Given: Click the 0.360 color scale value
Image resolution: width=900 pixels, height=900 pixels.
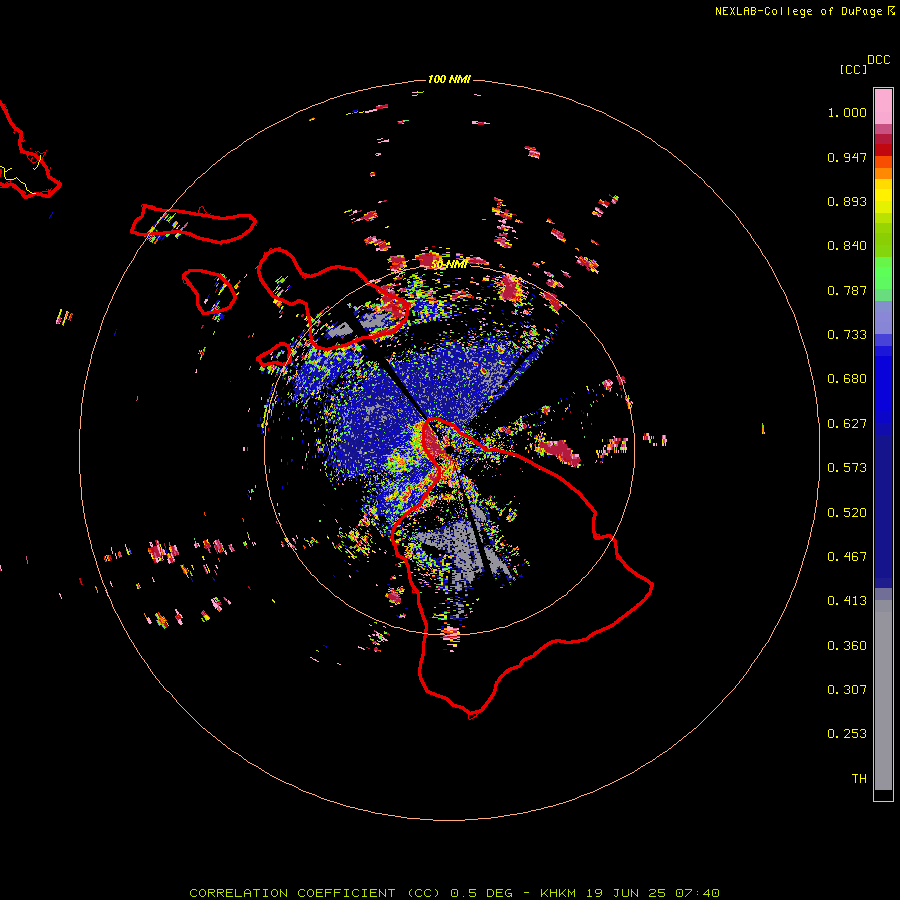Looking at the screenshot, I should [847, 646].
